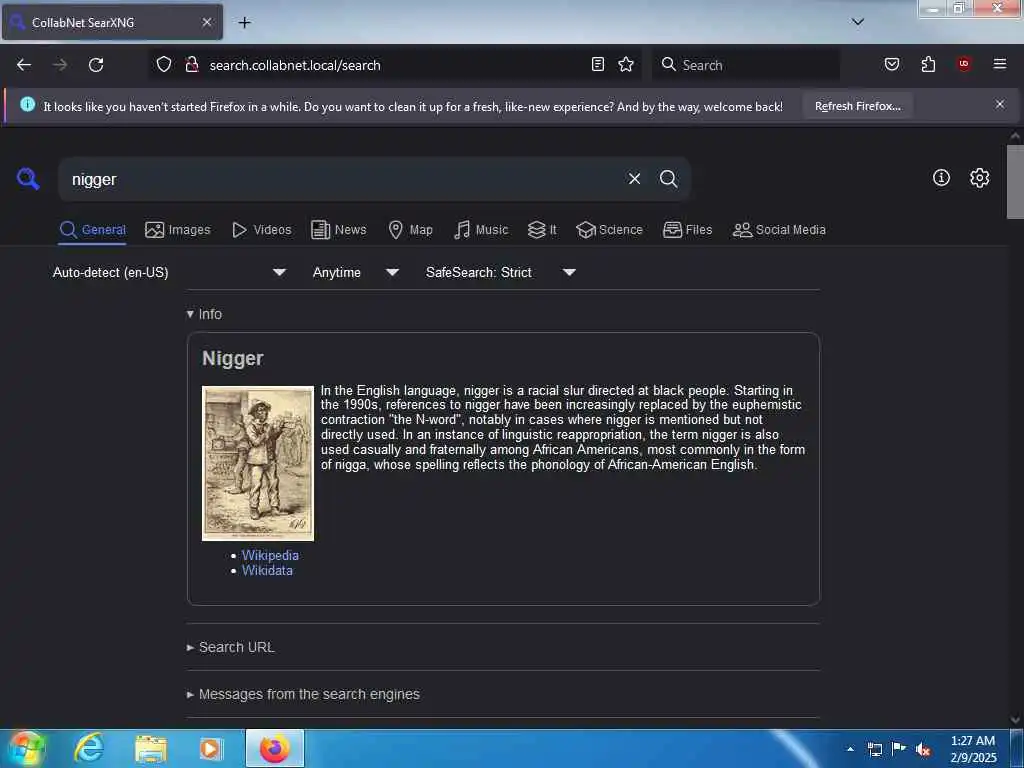Open the SafeSearch: Strict dropdown

coord(500,272)
